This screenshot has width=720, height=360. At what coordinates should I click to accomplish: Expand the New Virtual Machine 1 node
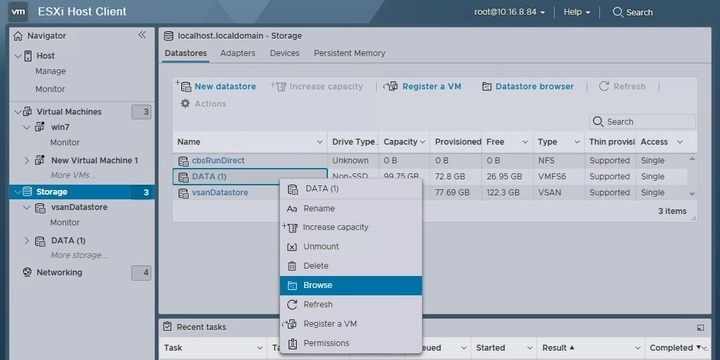tap(27, 160)
